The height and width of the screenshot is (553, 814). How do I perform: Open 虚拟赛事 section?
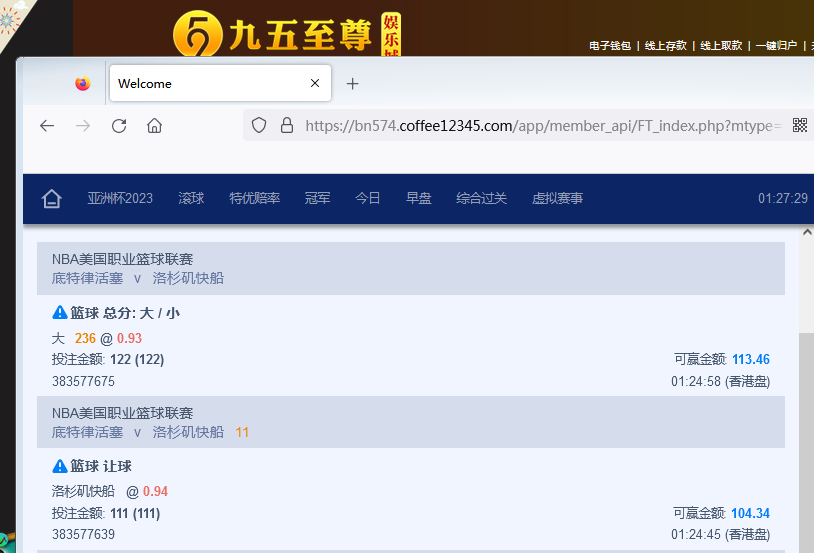coord(557,199)
